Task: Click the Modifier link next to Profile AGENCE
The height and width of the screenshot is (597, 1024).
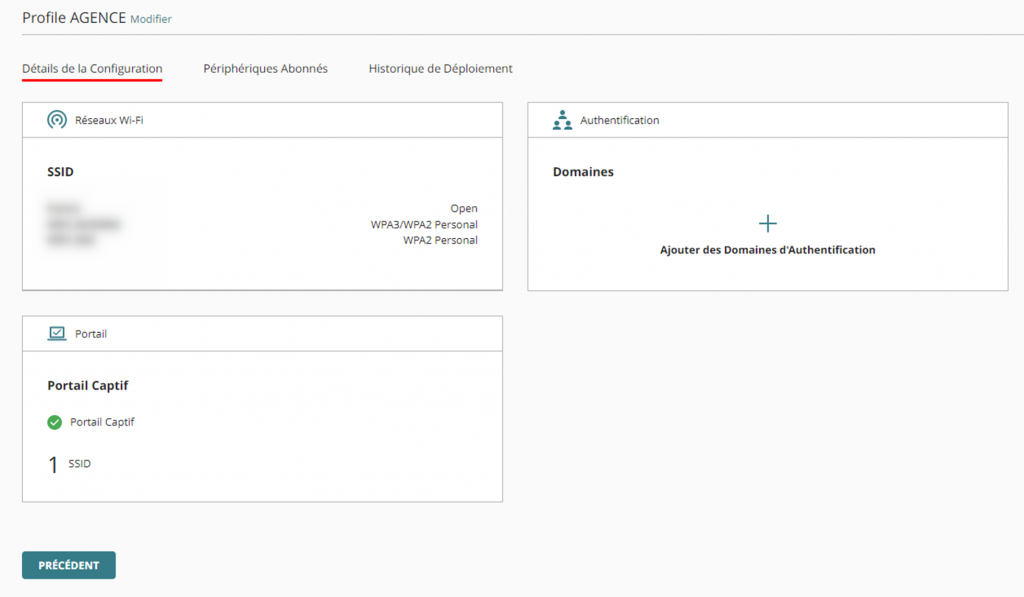Action: pyautogui.click(x=151, y=19)
